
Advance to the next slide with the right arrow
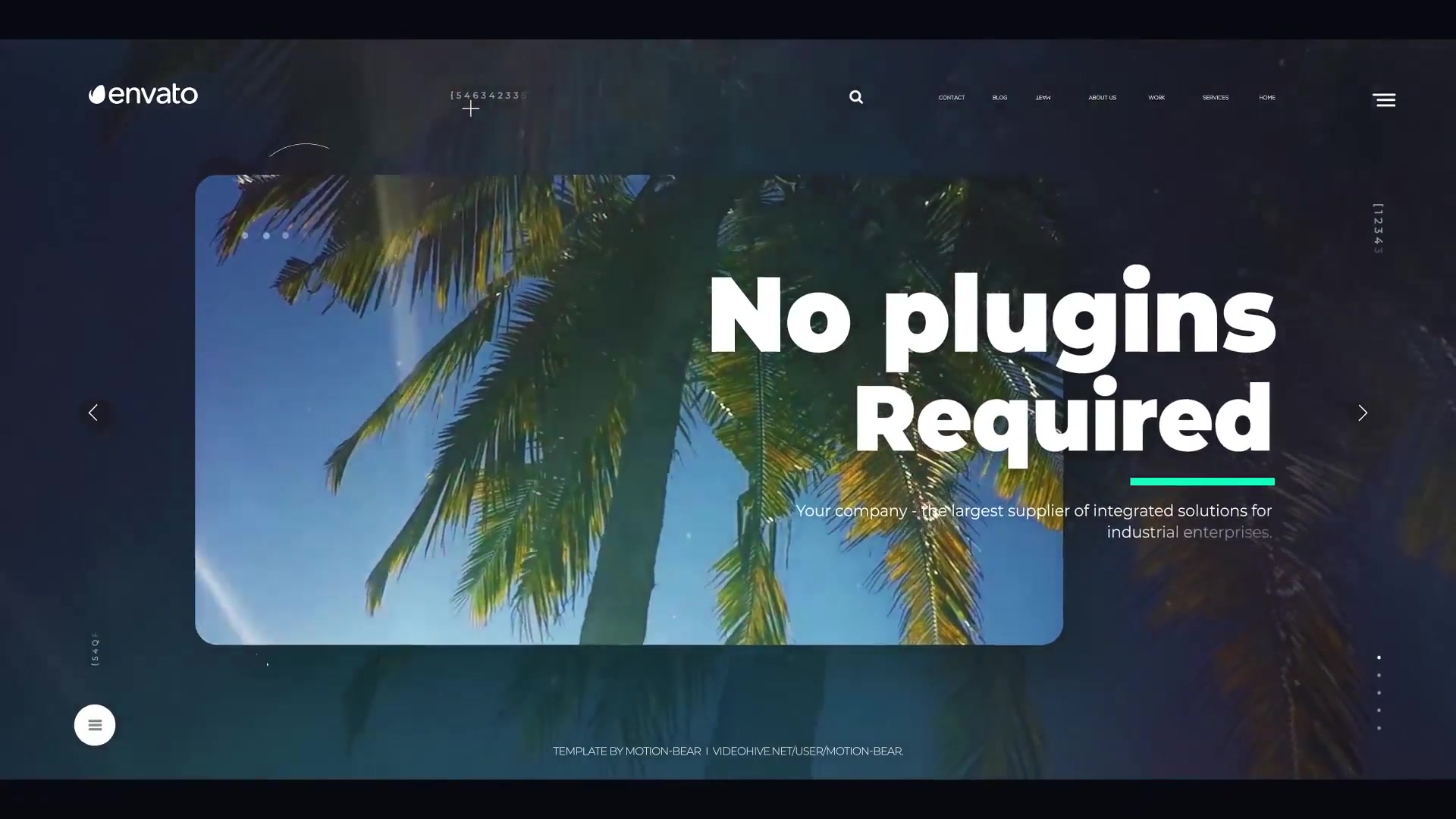[1363, 413]
